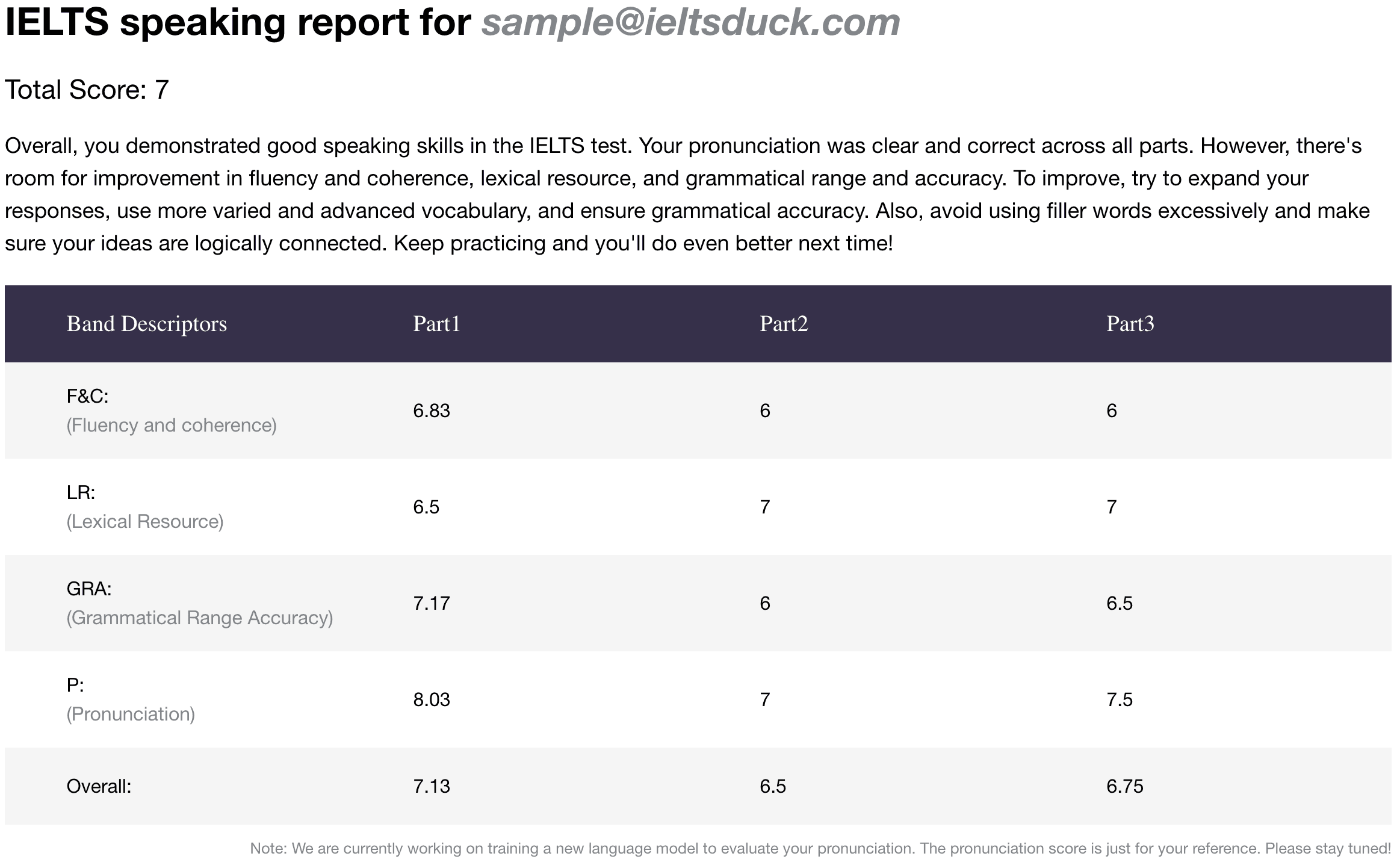Click the GRA row label

[89, 589]
